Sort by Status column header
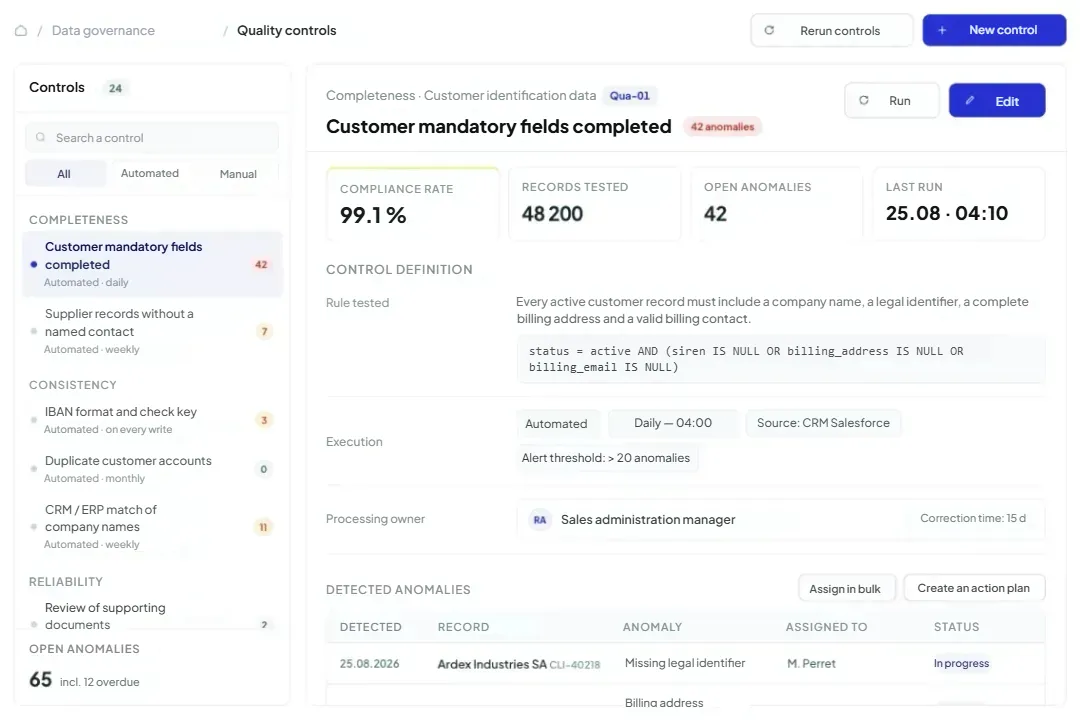Image resolution: width=1080 pixels, height=720 pixels. [x=957, y=627]
